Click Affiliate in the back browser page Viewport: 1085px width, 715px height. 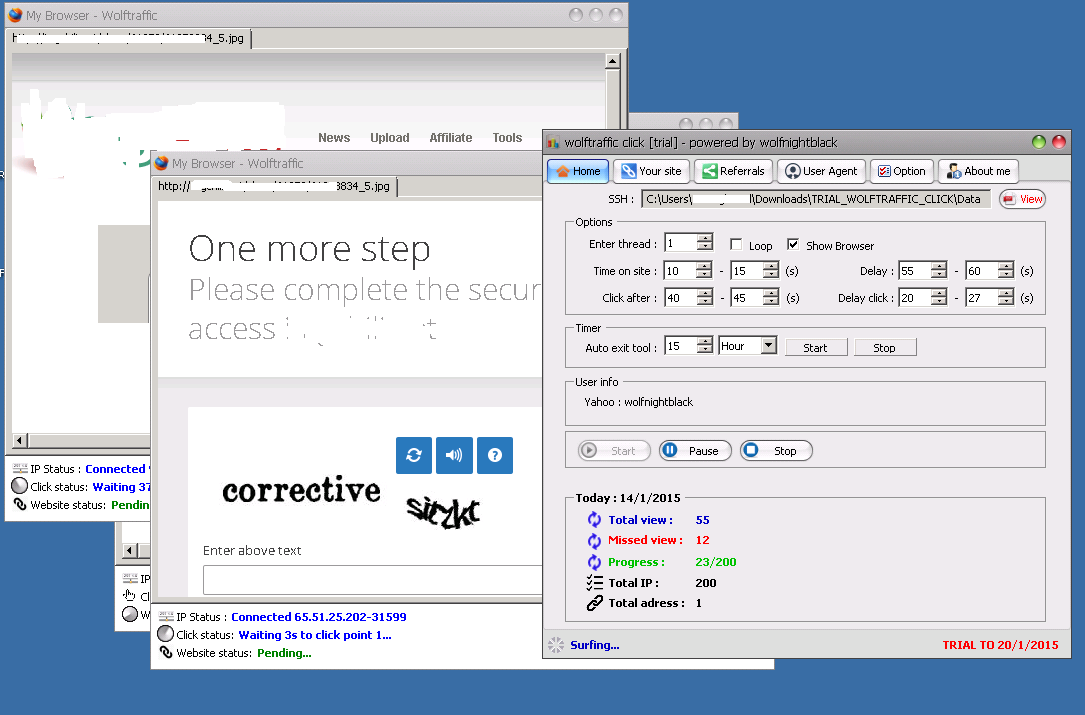point(450,138)
